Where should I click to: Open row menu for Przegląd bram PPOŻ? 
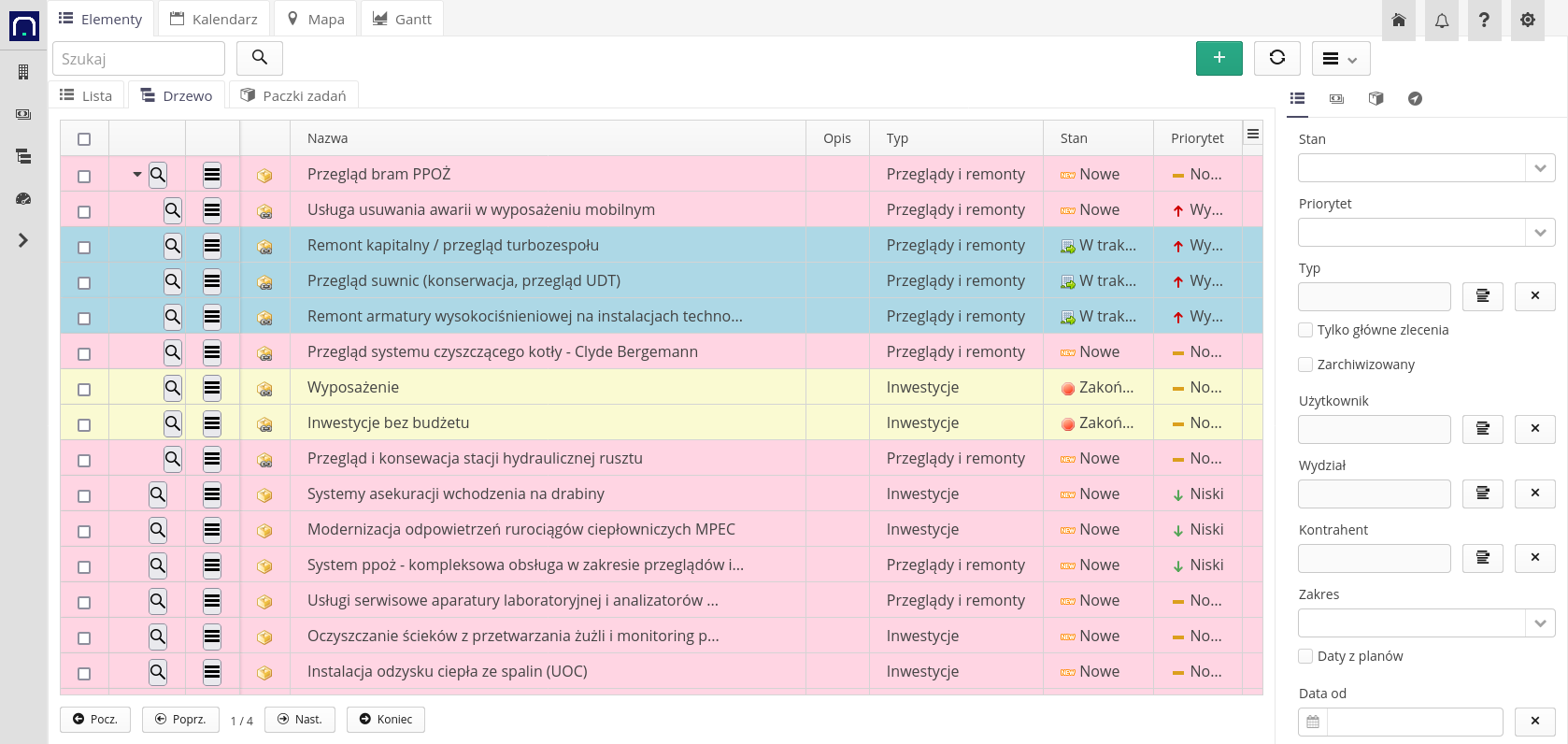(212, 174)
